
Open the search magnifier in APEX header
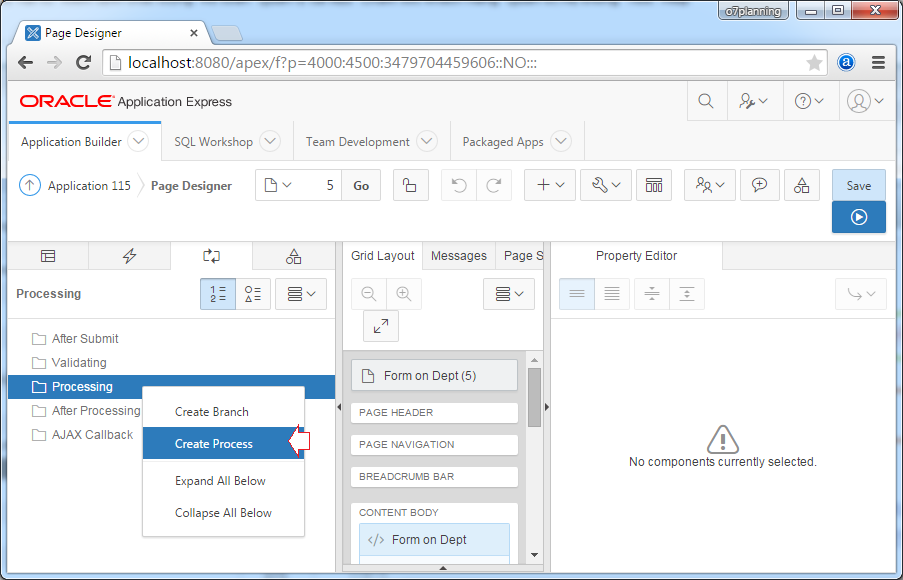[705, 101]
